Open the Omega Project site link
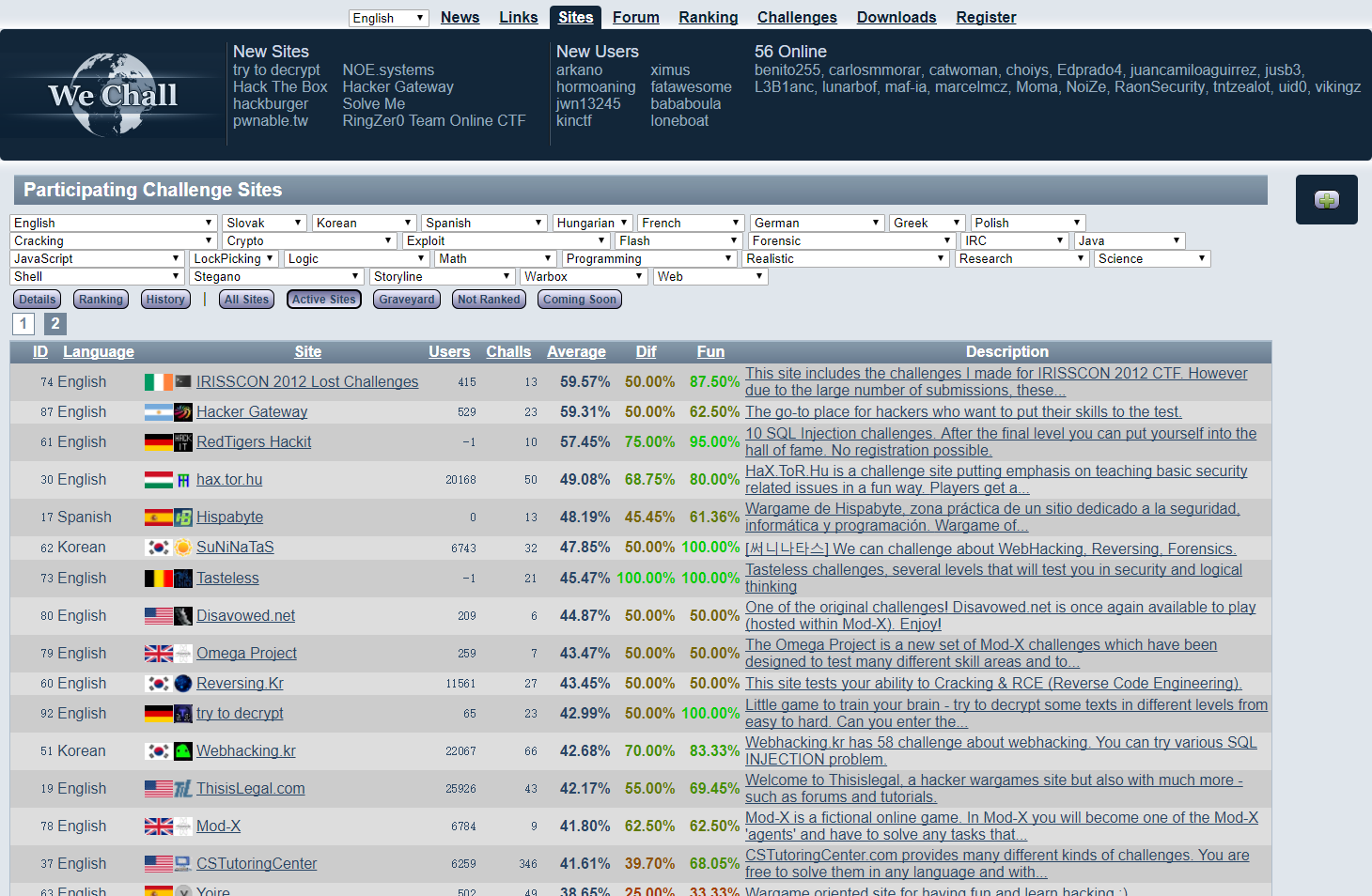Viewport: 1372px width, 896px height. click(x=246, y=653)
